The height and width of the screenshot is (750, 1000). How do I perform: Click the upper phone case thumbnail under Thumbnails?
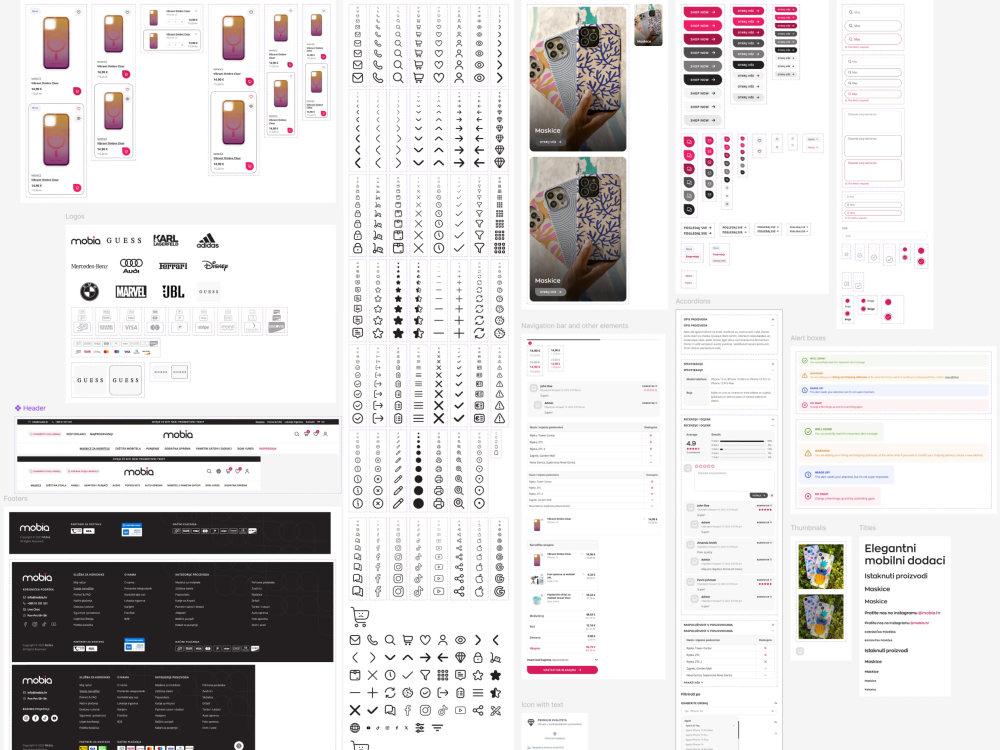pos(821,566)
